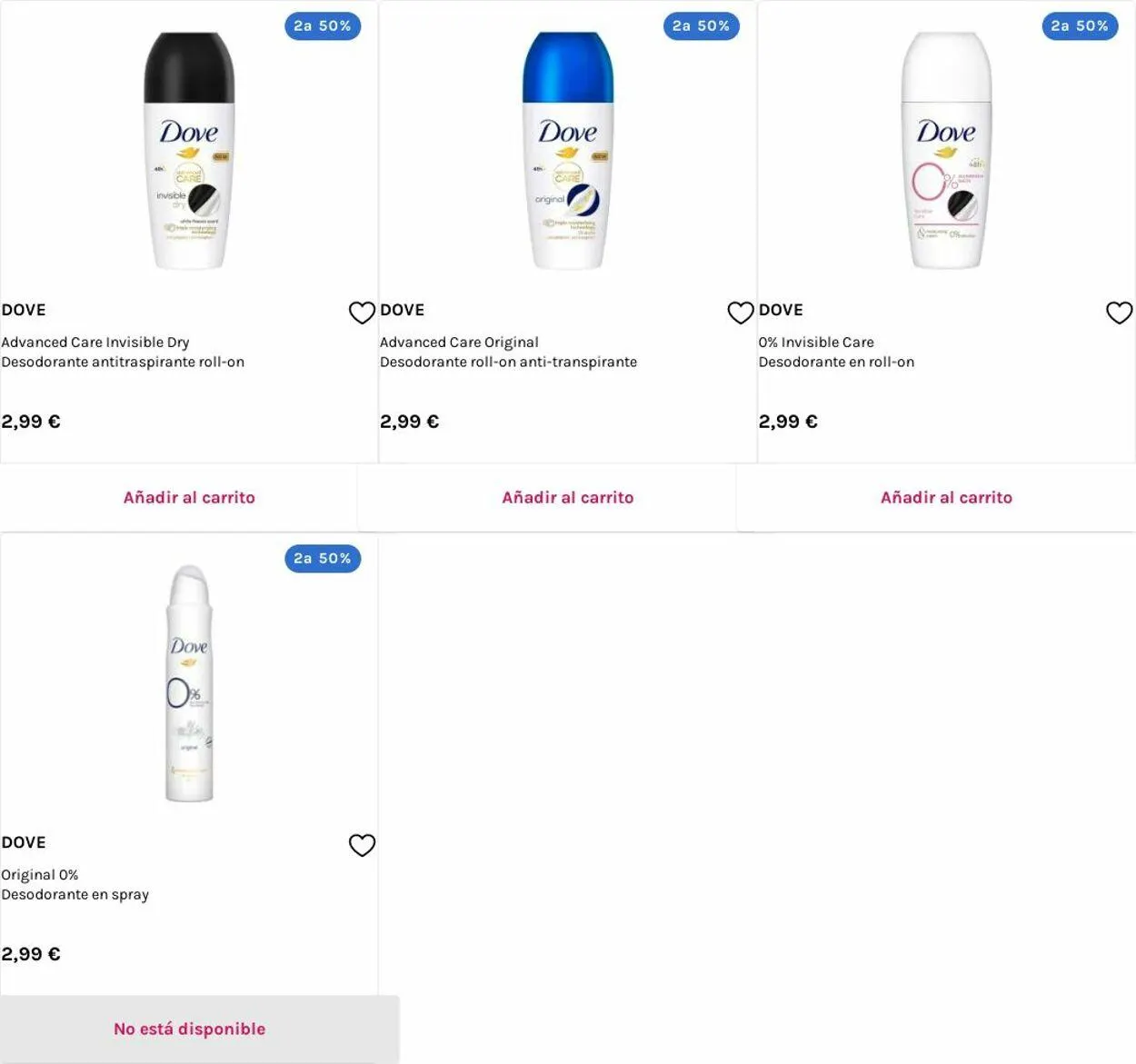
Task: Open the 'Advanced Care Invisible Dry' product link
Action: click(x=95, y=343)
